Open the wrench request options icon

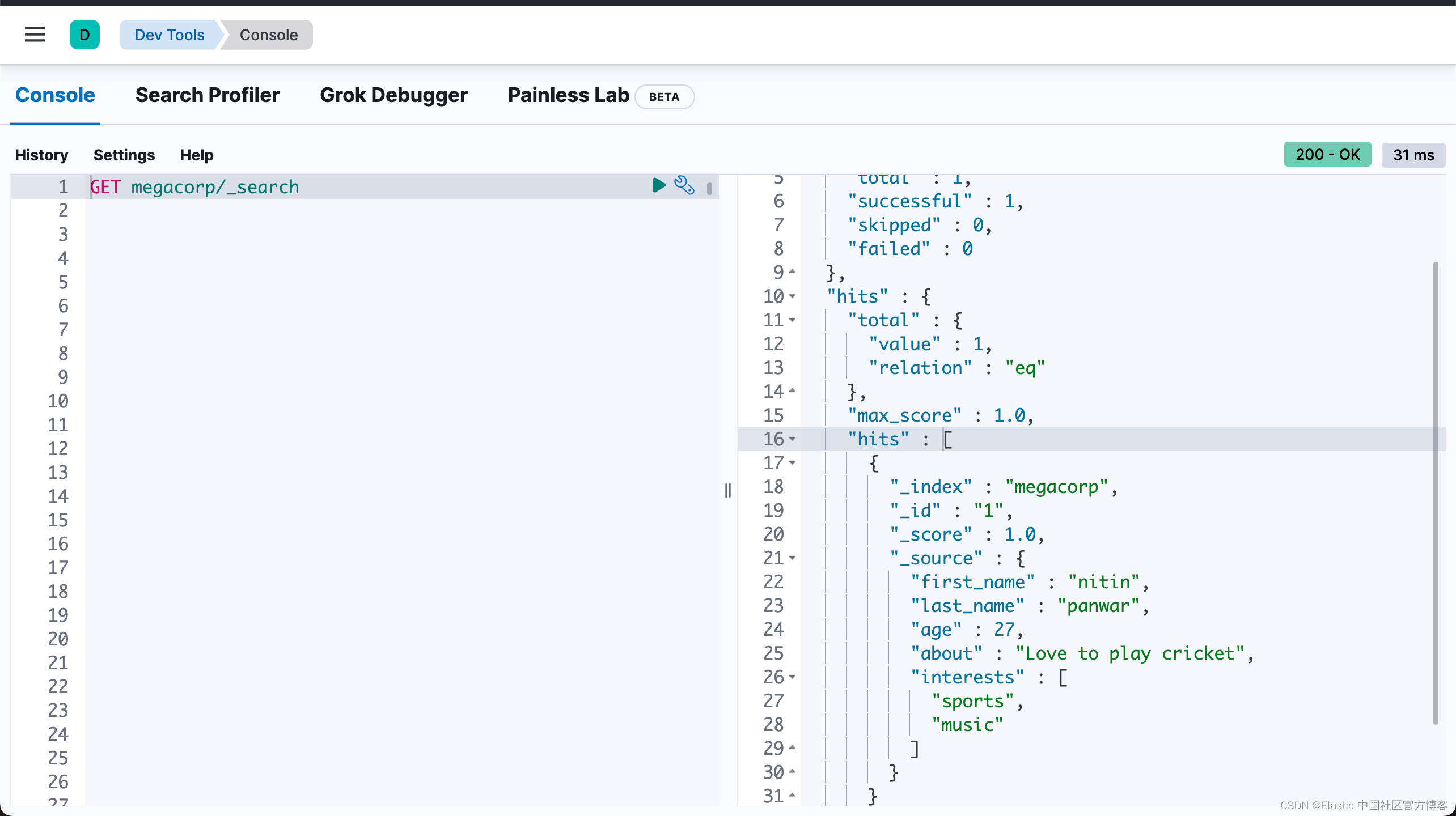pyautogui.click(x=684, y=185)
